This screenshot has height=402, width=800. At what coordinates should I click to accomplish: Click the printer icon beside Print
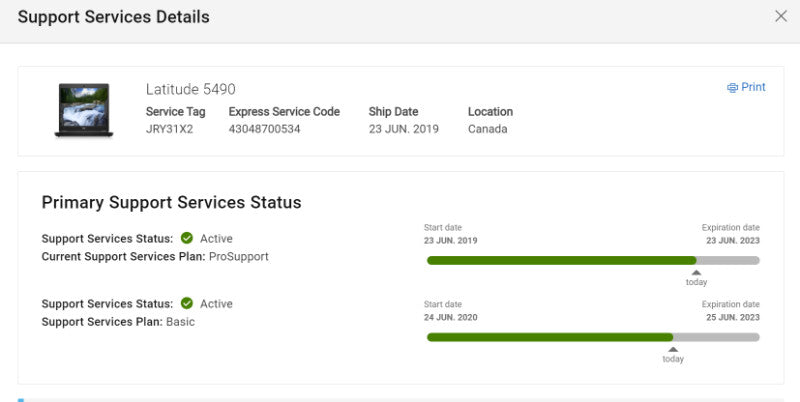(x=732, y=88)
